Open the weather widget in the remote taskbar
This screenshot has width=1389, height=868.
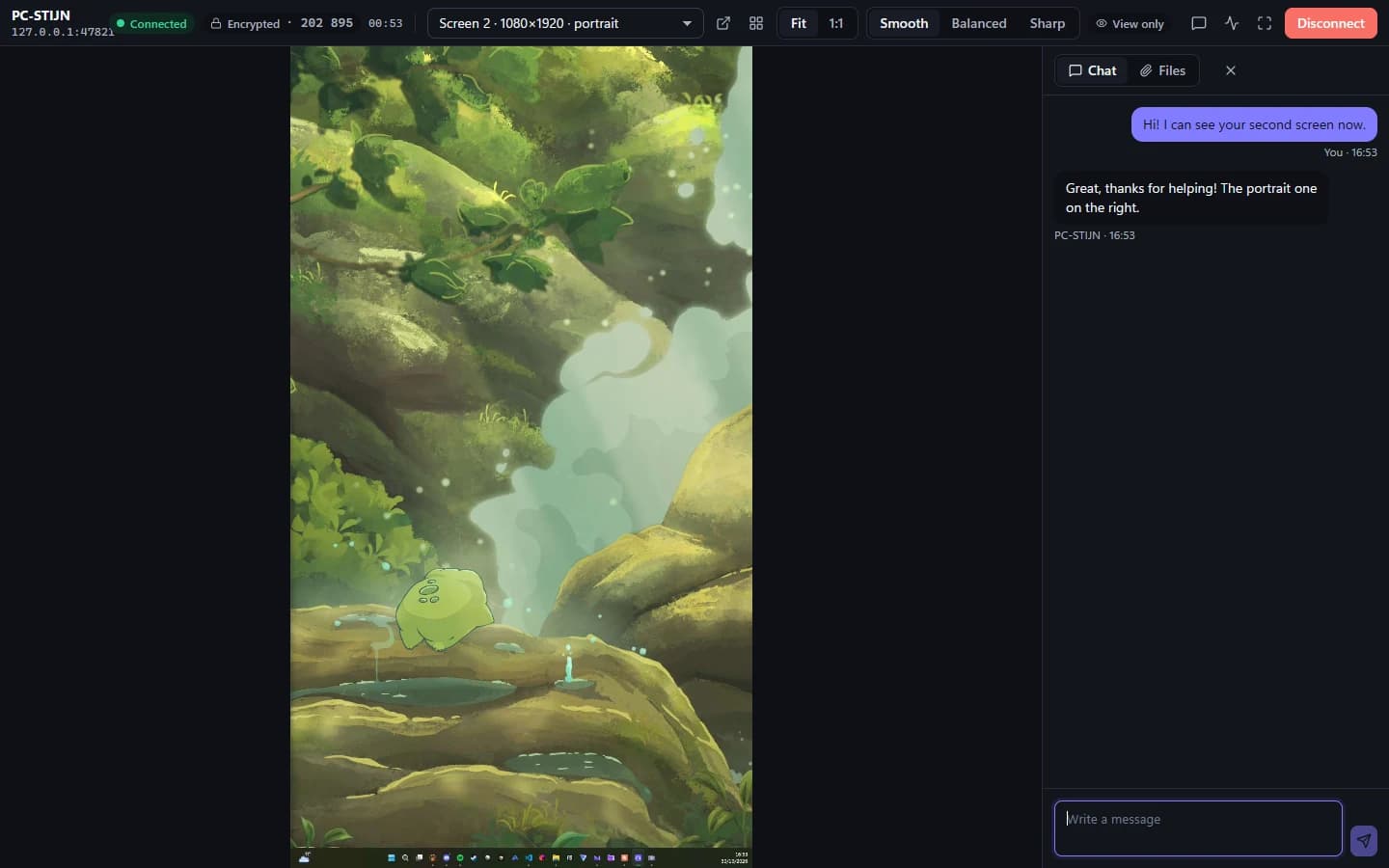(304, 857)
